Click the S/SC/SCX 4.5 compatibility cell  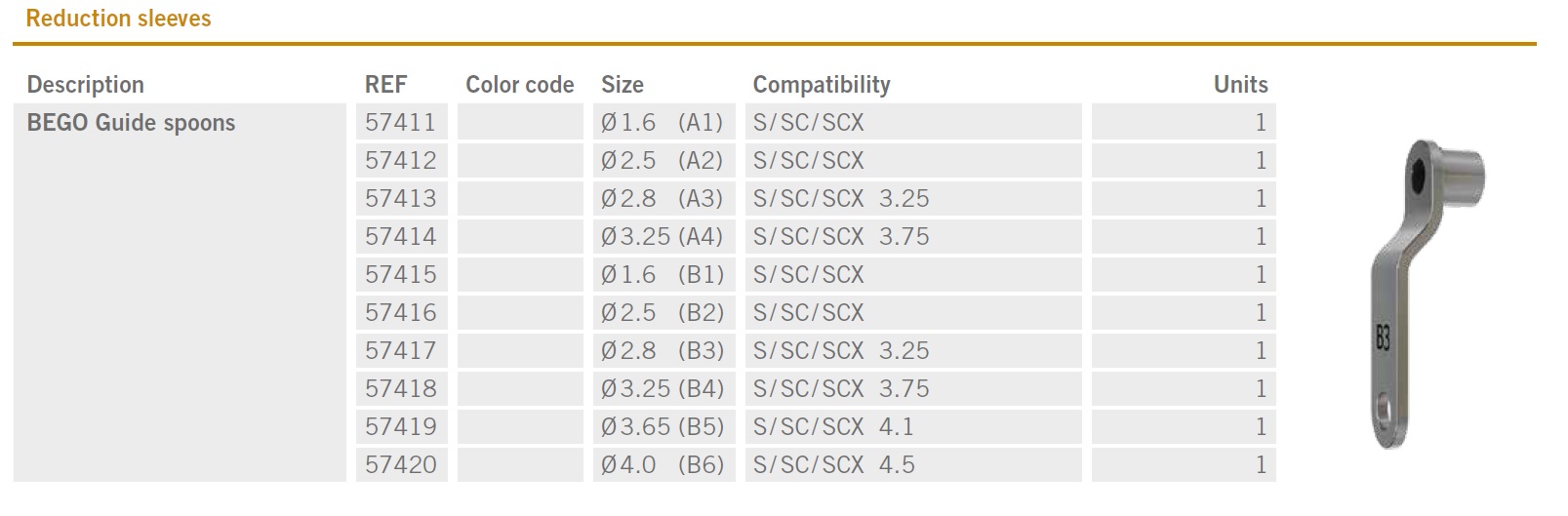[833, 465]
